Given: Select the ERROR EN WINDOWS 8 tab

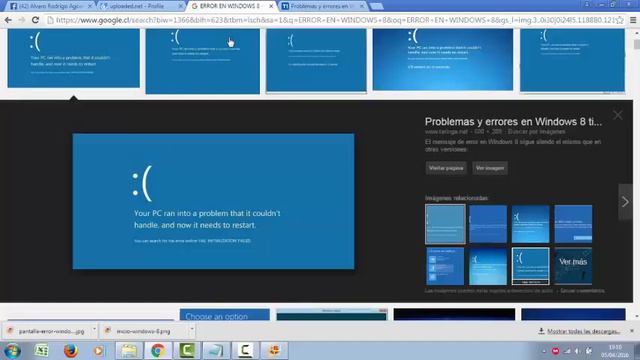Looking at the screenshot, I should pyautogui.click(x=231, y=6).
